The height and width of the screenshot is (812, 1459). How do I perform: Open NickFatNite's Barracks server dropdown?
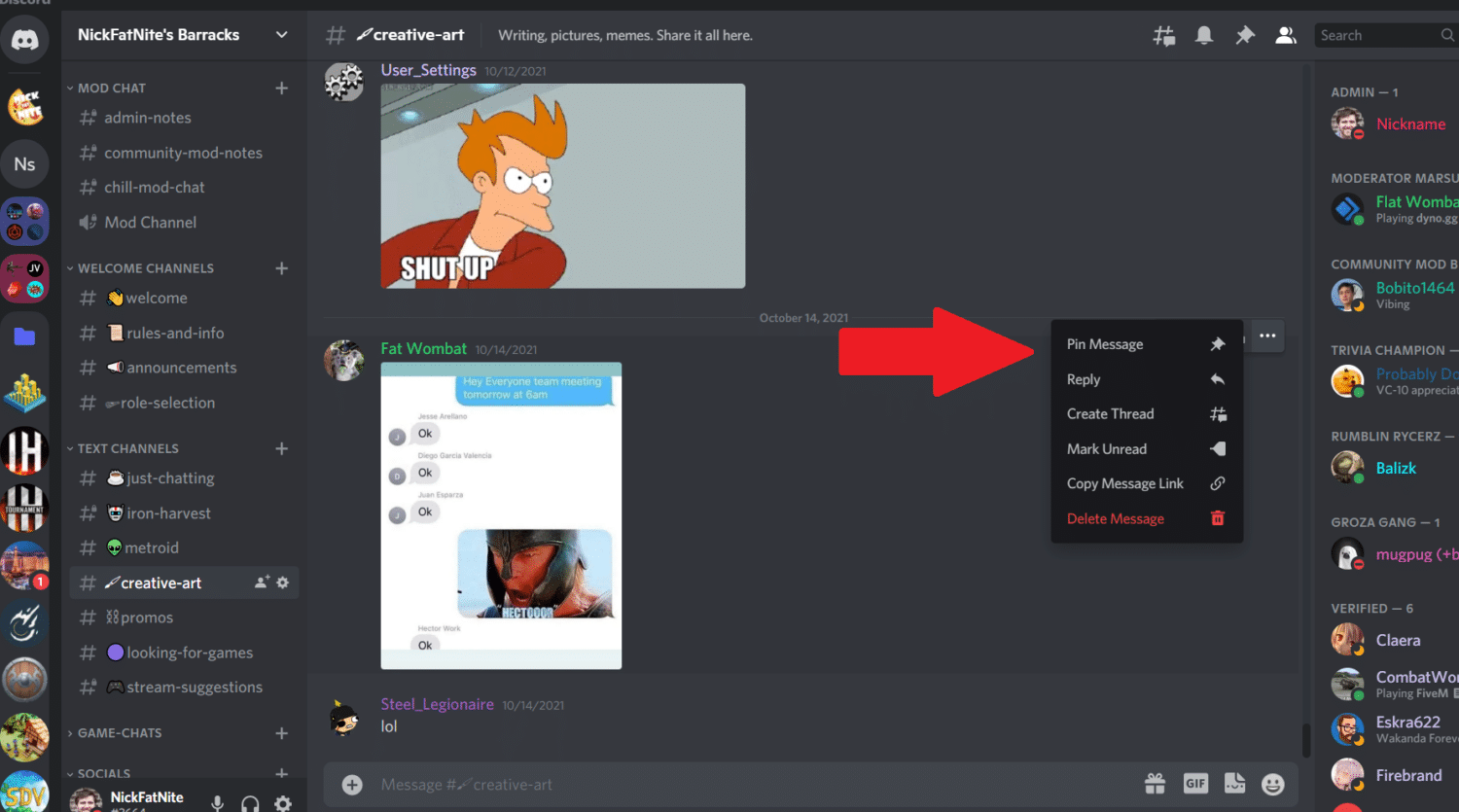click(183, 35)
